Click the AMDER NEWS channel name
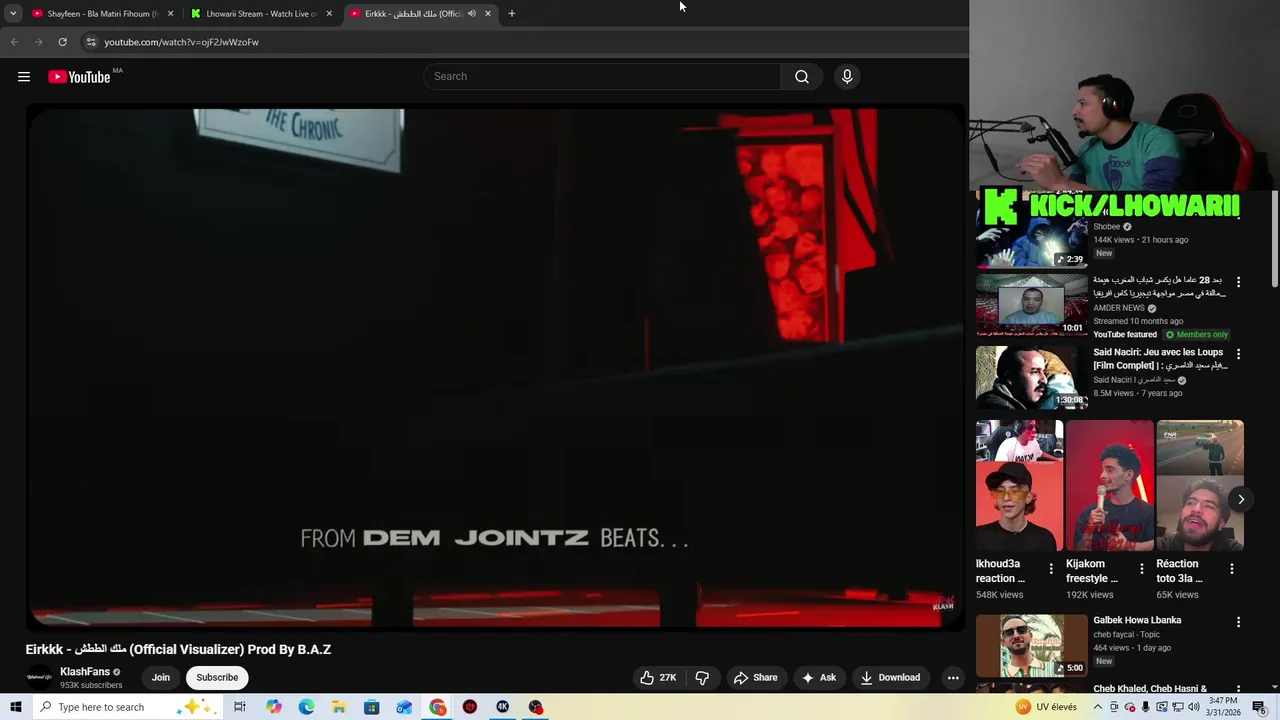1280x720 pixels. tap(1118, 308)
